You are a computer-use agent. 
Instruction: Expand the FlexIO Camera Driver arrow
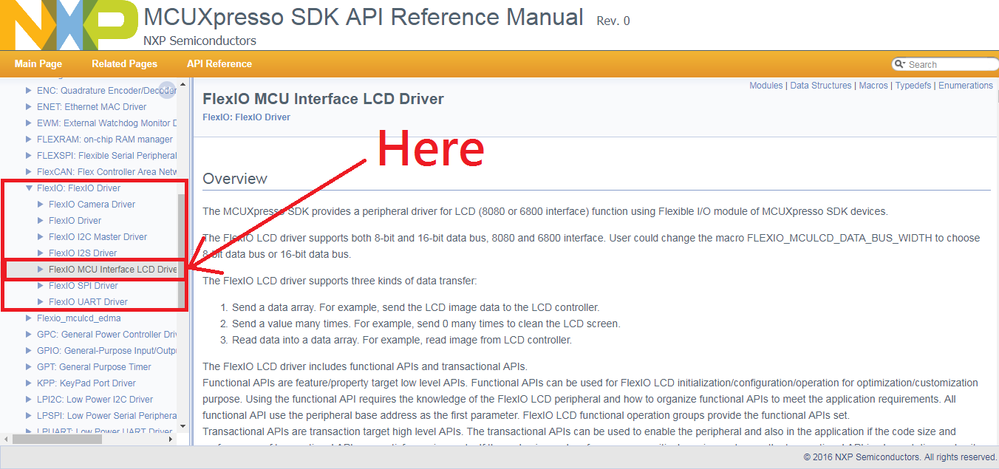click(41, 205)
